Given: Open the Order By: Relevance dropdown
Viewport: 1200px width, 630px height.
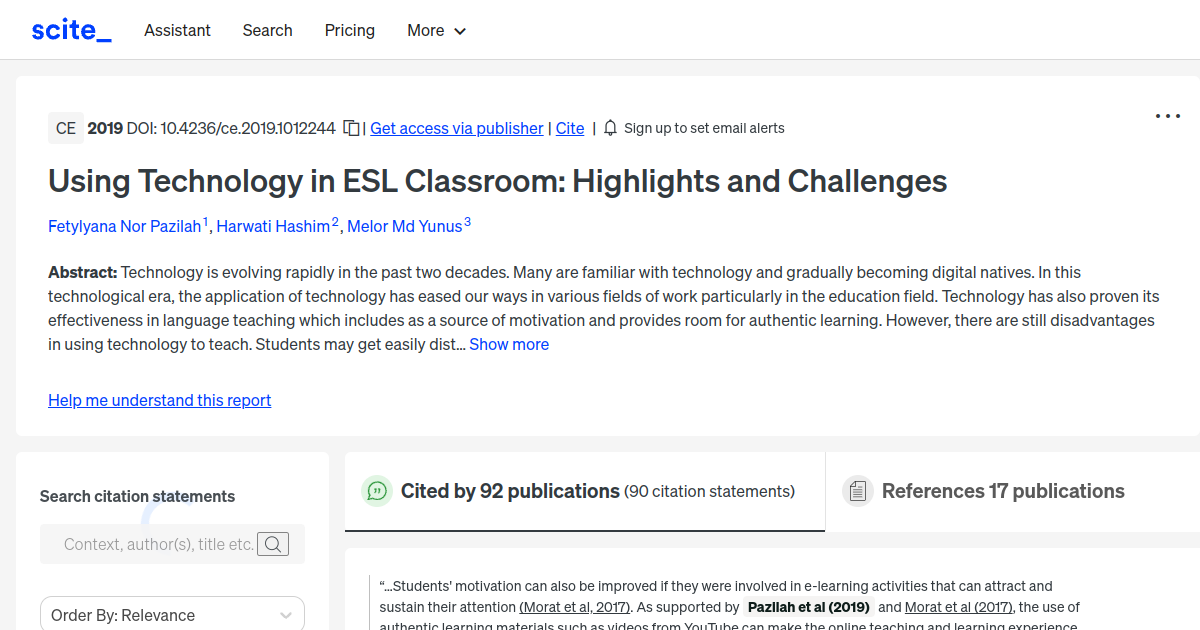Looking at the screenshot, I should coord(172,614).
